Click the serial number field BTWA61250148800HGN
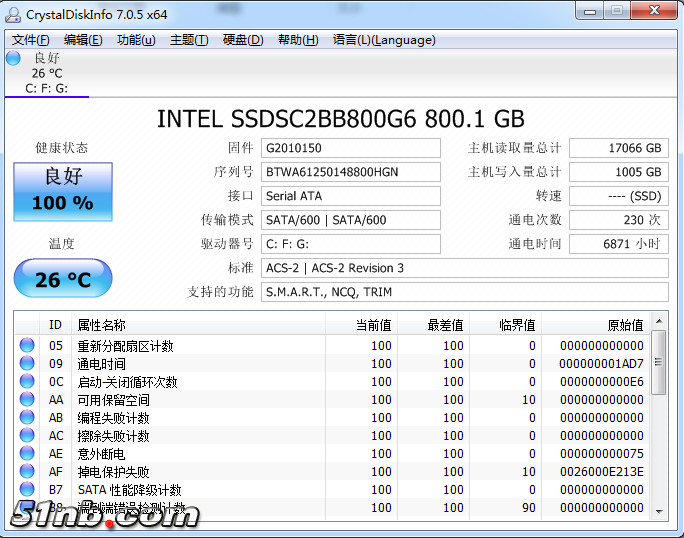Viewport: 684px width, 538px height. pyautogui.click(x=351, y=172)
